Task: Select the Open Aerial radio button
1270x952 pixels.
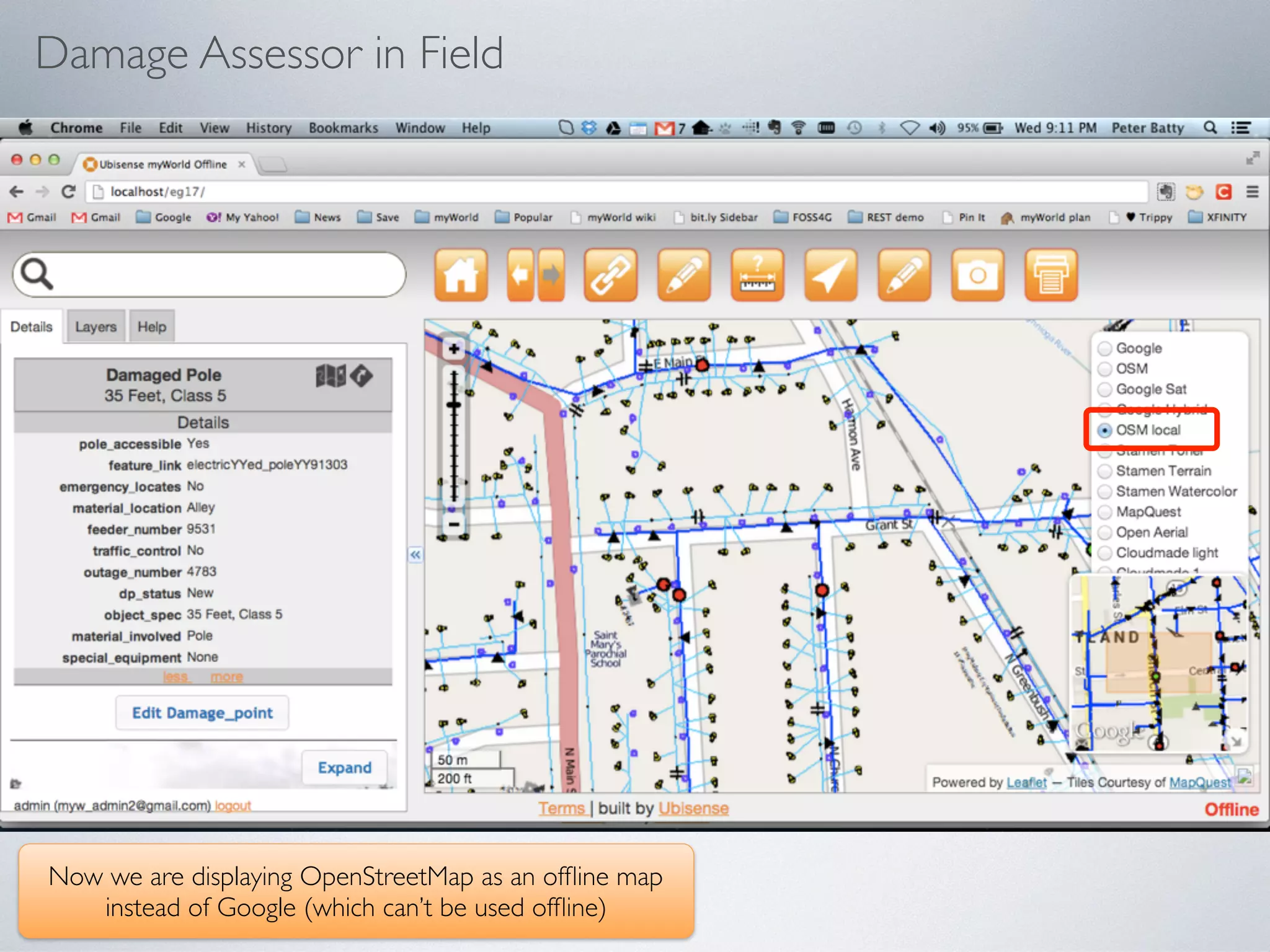Action: point(1104,532)
